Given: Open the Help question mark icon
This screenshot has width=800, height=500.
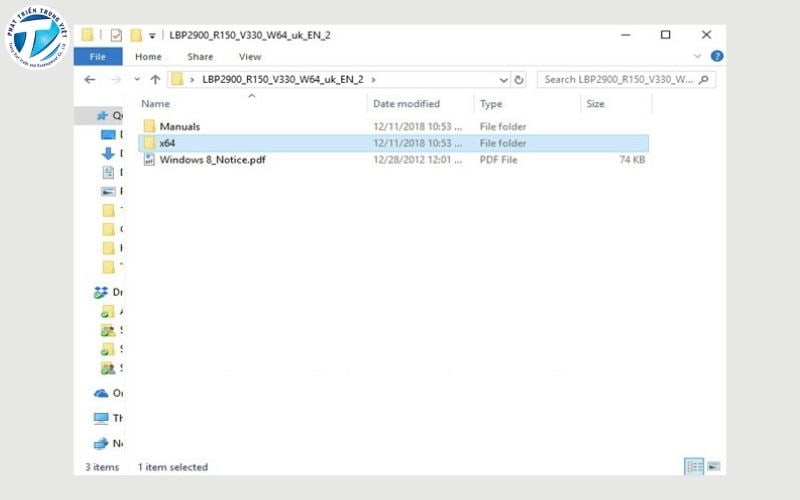Looking at the screenshot, I should coord(717,57).
